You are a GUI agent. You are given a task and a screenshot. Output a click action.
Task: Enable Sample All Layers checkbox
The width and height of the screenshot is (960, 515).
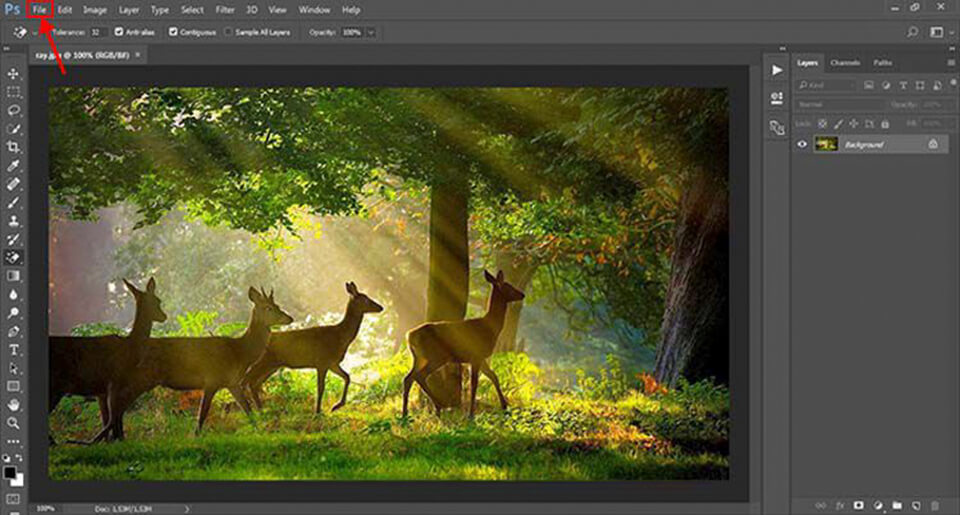pos(228,32)
